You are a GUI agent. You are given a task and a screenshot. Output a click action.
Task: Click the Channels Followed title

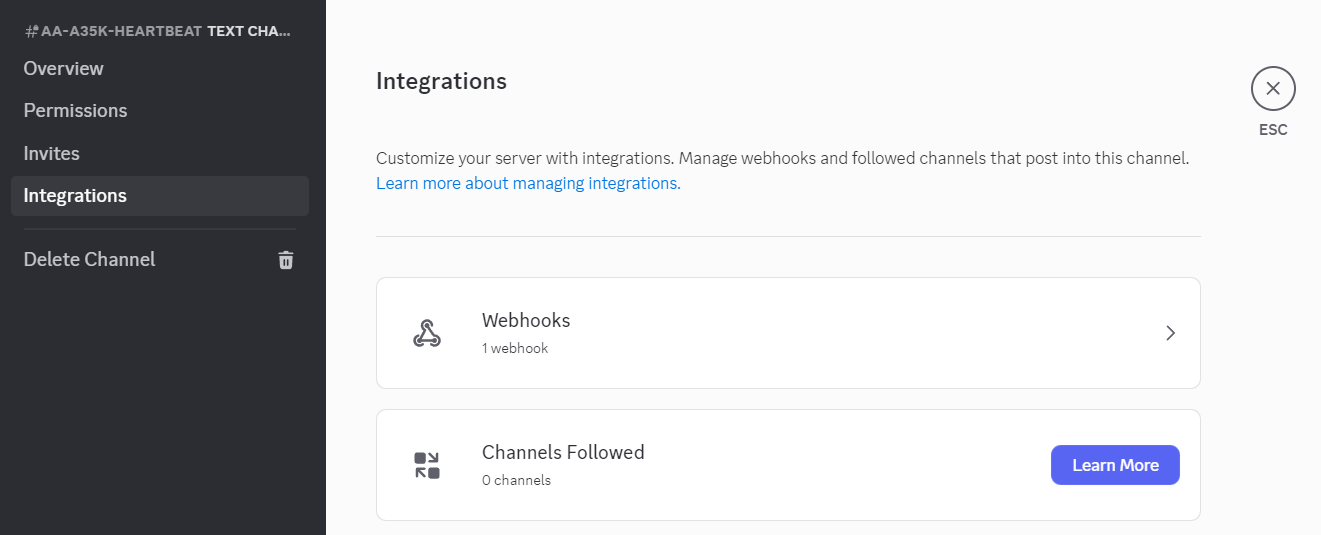(563, 452)
